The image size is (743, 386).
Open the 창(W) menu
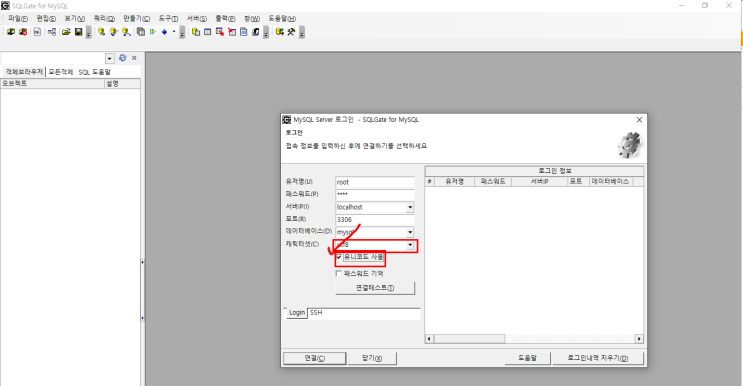tap(252, 18)
